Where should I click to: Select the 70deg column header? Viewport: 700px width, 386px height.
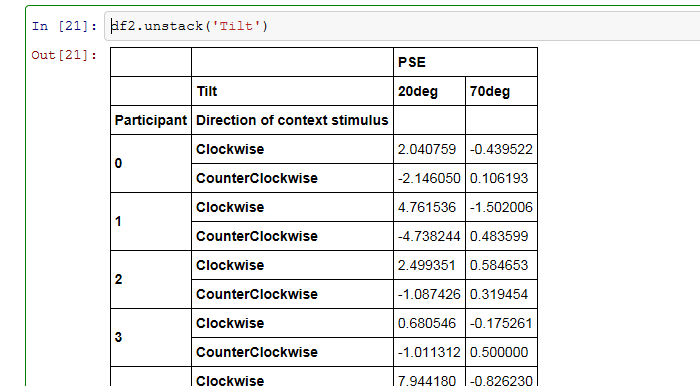[x=501, y=91]
